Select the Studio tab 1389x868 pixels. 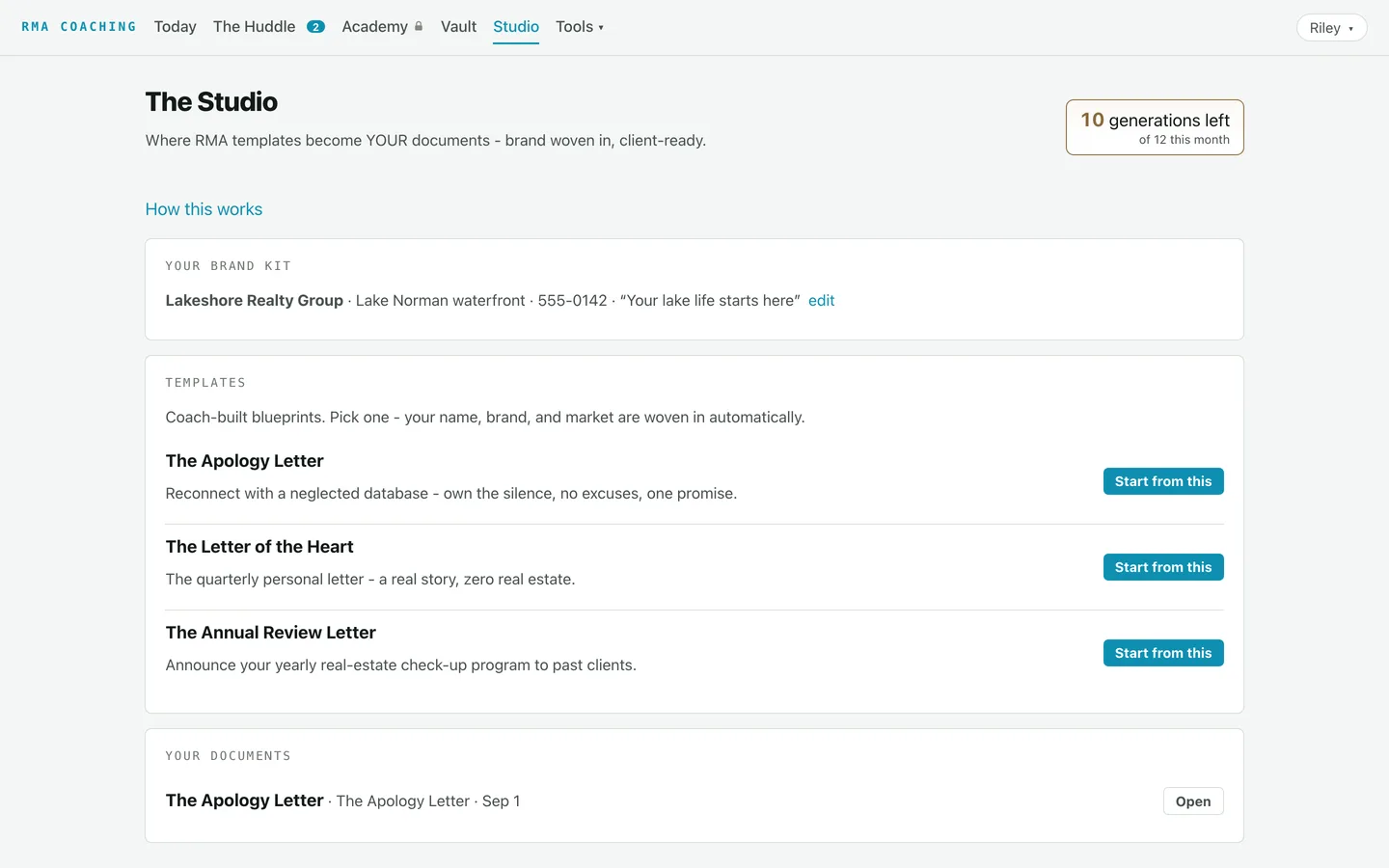tap(516, 27)
